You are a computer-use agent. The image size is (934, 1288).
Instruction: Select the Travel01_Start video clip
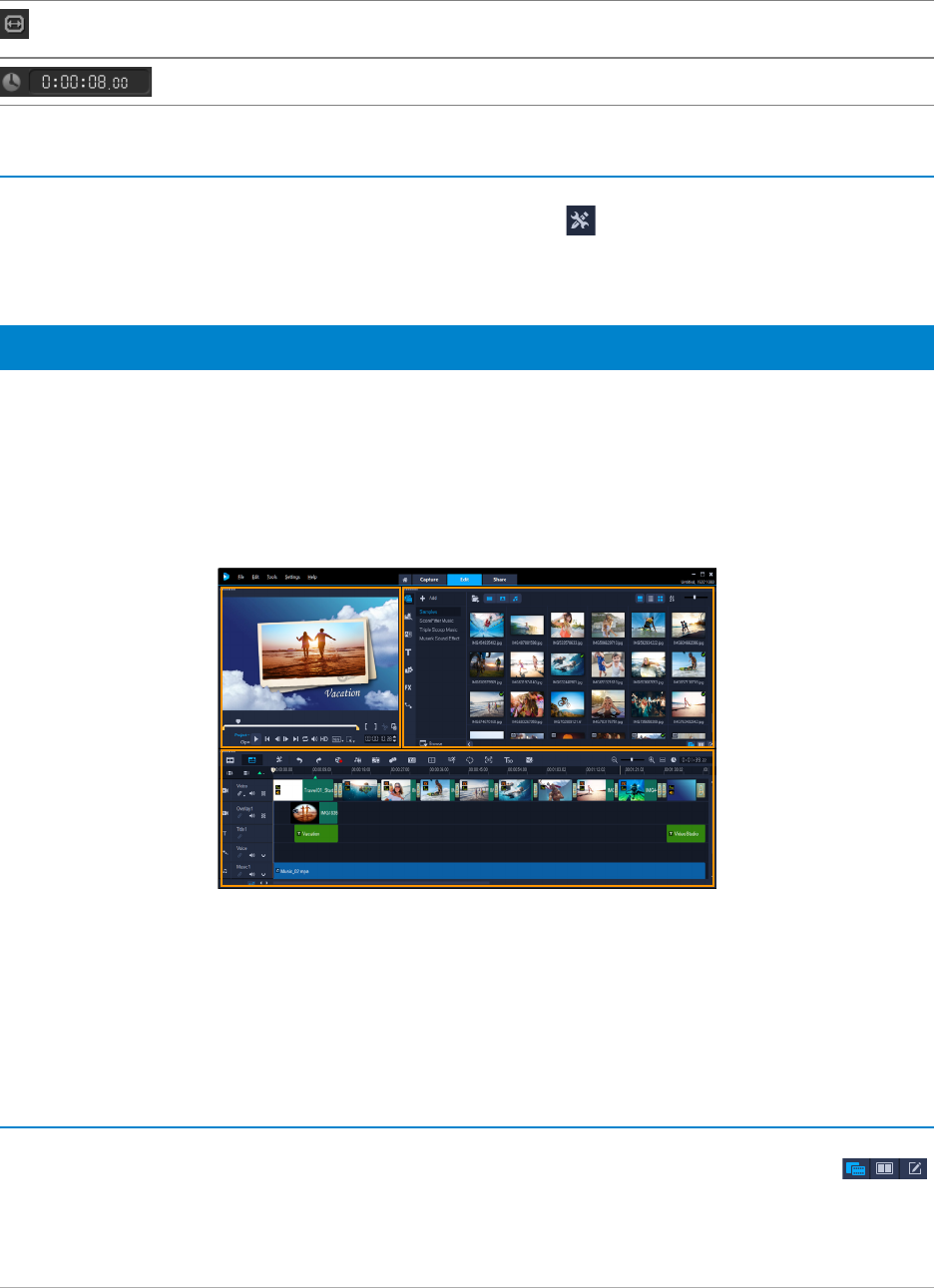click(303, 790)
